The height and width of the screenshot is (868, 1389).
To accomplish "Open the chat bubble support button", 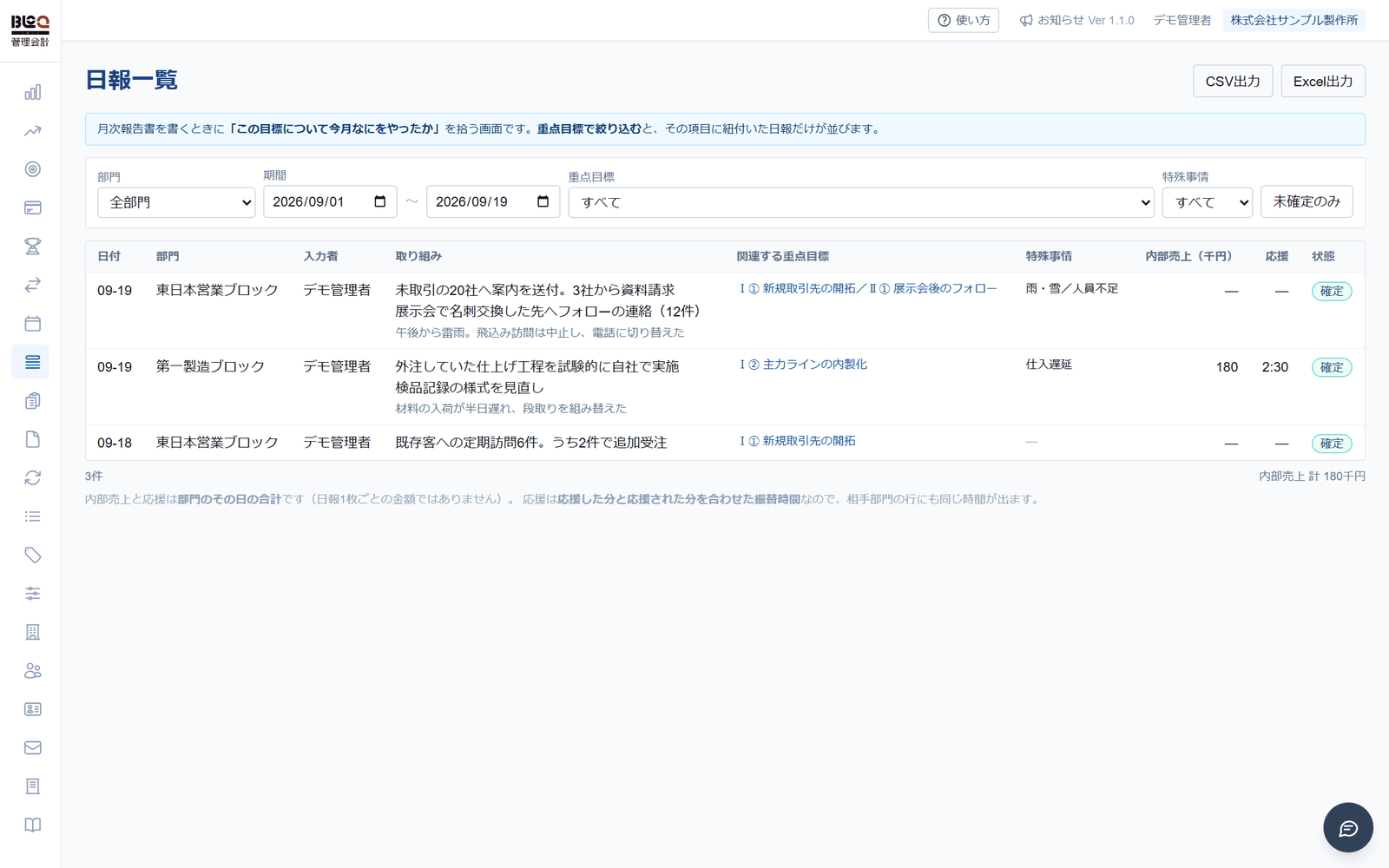I will click(1347, 828).
